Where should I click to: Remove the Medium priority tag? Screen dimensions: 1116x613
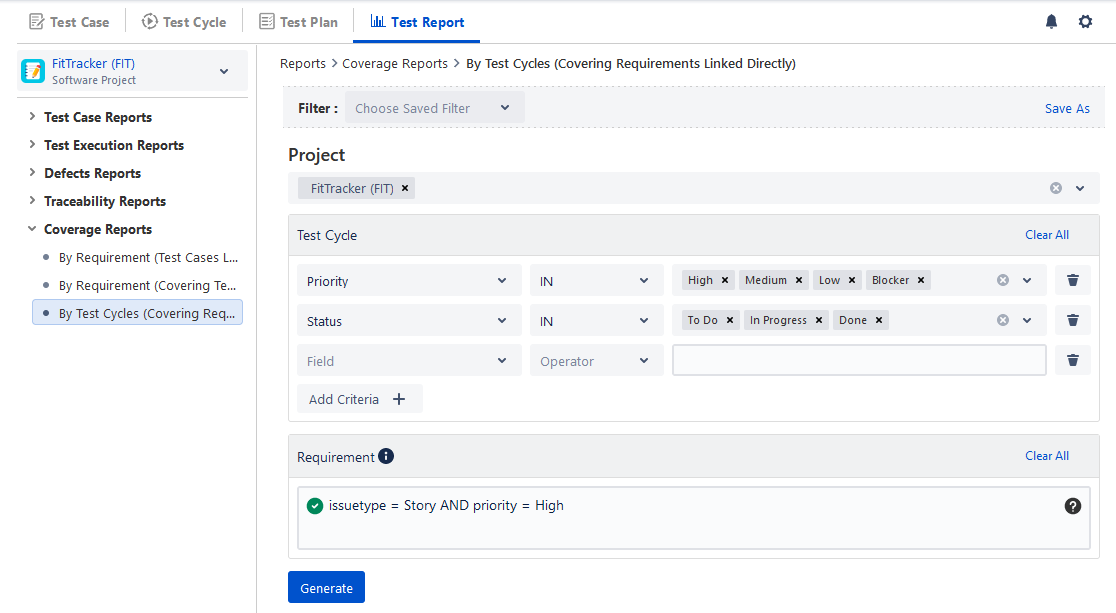(799, 280)
